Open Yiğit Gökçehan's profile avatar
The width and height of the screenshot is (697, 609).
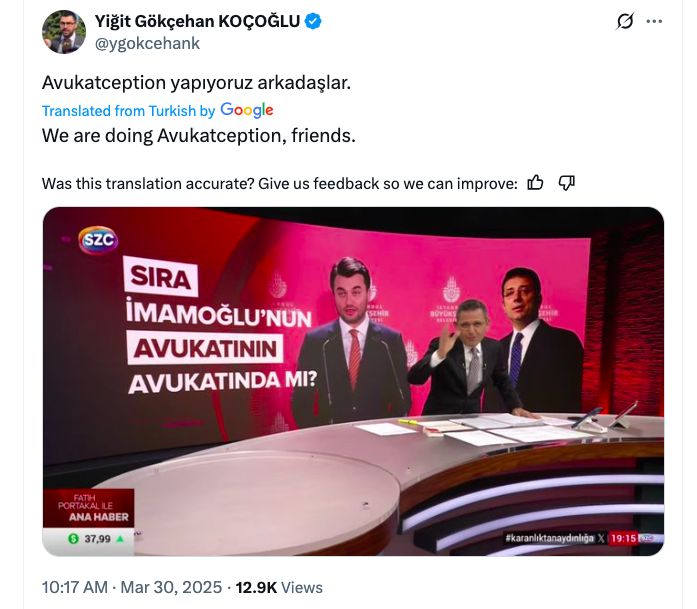pyautogui.click(x=64, y=32)
